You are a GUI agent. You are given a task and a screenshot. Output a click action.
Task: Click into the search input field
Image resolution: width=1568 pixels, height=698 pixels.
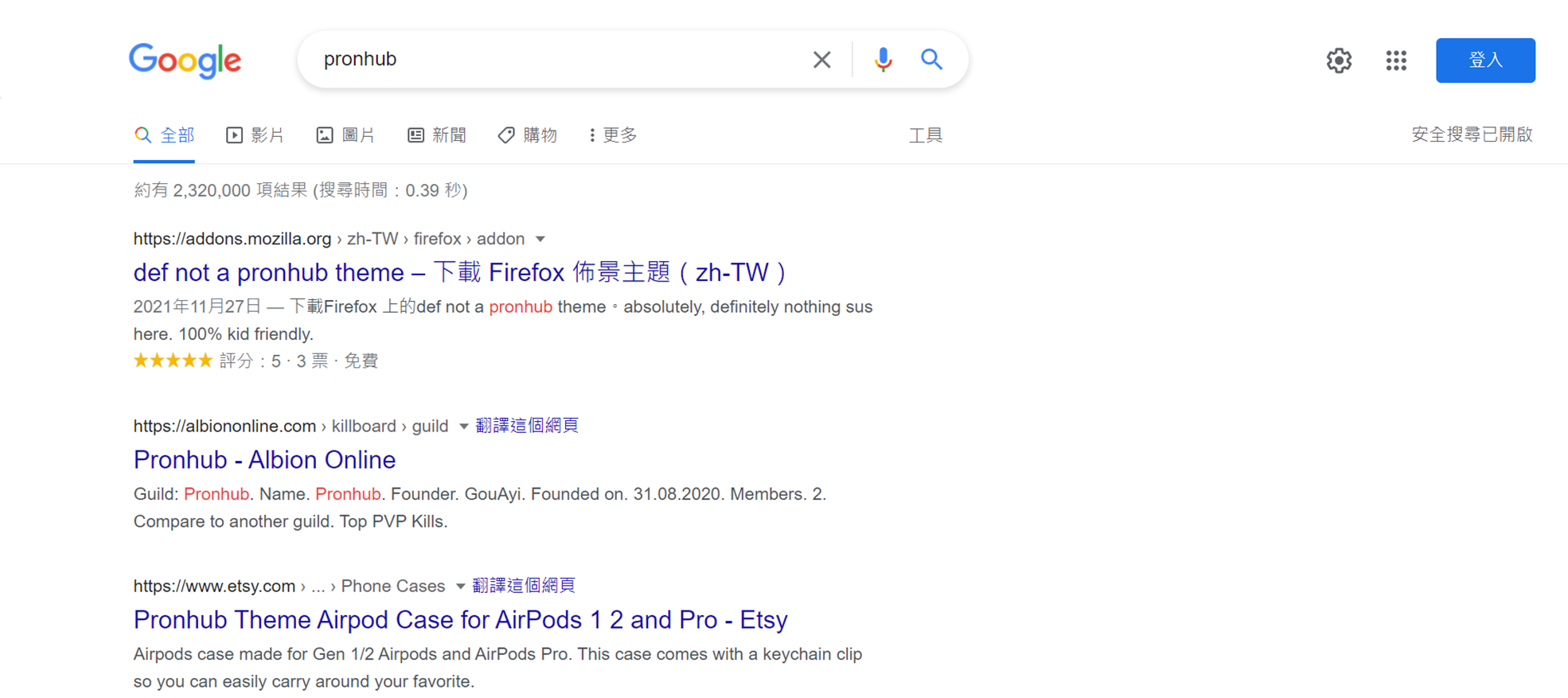557,59
